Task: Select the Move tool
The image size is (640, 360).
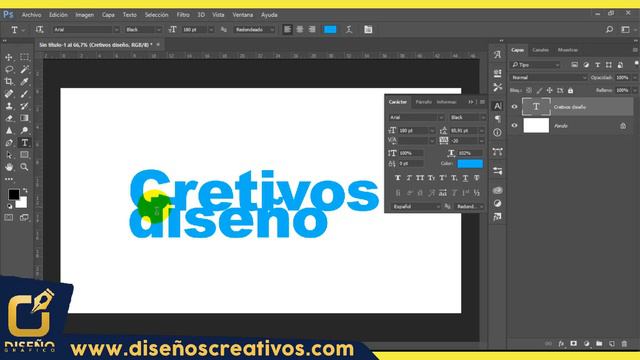Action: (x=9, y=57)
